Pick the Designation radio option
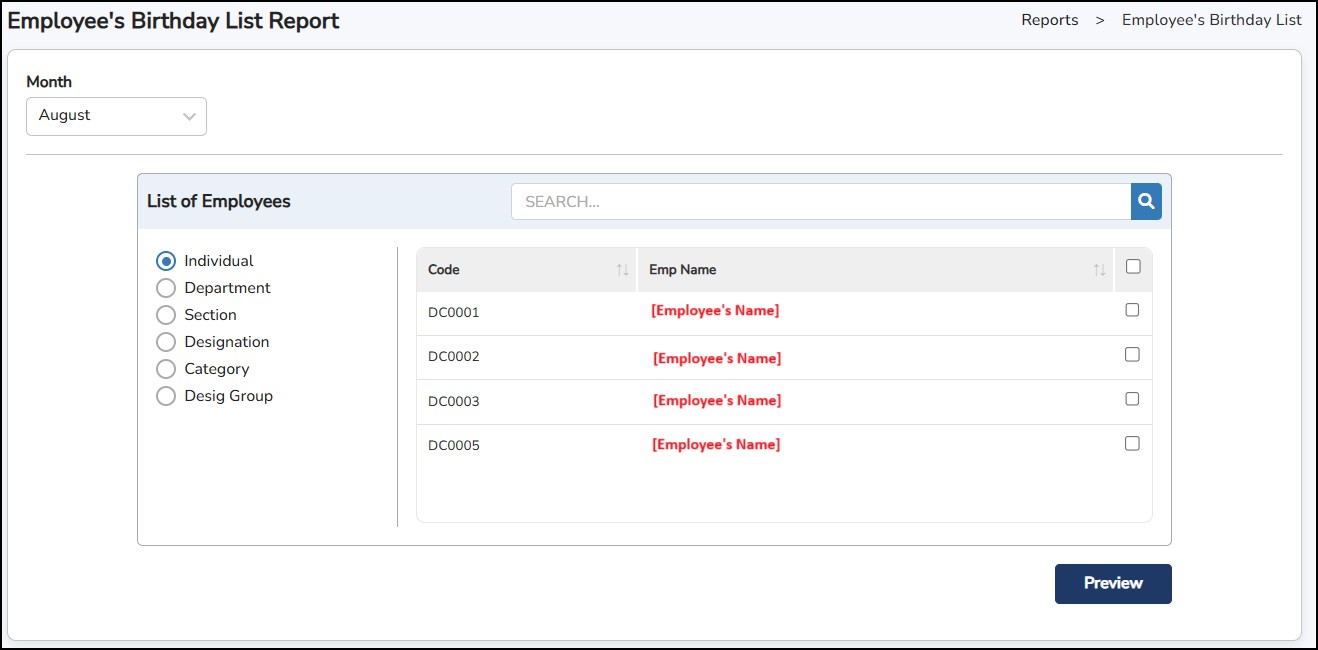Screen dimensions: 1318x650 tap(166, 342)
